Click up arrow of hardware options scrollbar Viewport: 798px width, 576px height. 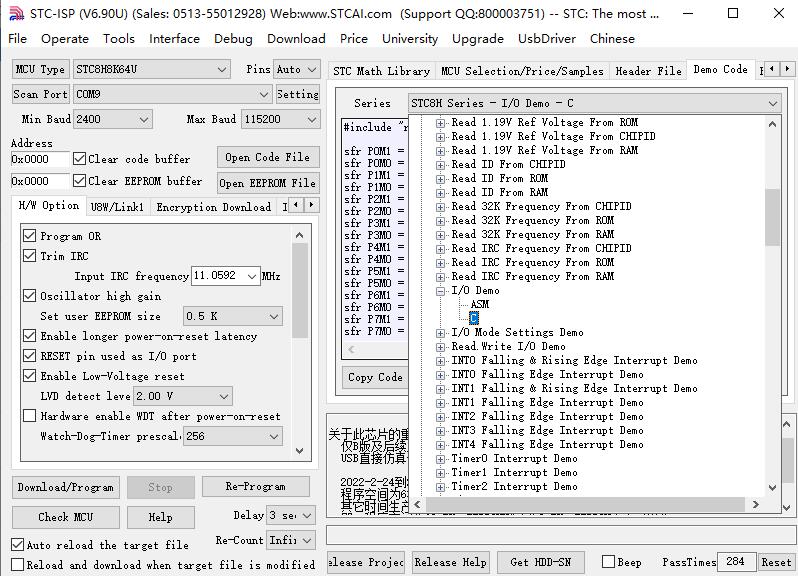299,235
